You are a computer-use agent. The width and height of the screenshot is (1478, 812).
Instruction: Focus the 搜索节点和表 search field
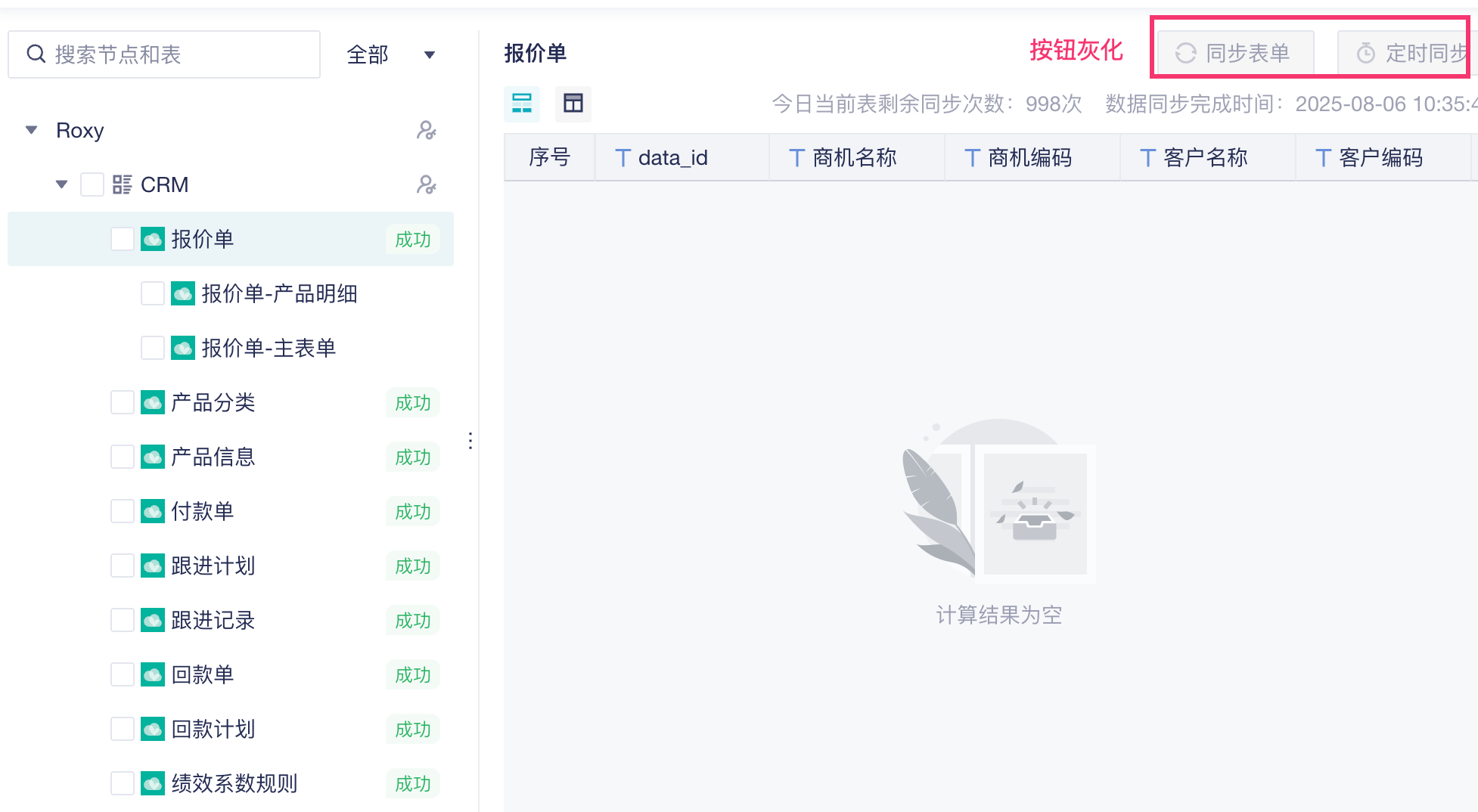click(164, 54)
